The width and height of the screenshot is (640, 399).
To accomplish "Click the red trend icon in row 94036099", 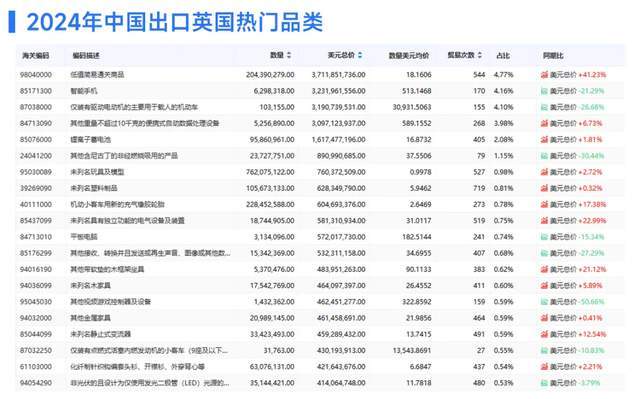I will pyautogui.click(x=544, y=286).
